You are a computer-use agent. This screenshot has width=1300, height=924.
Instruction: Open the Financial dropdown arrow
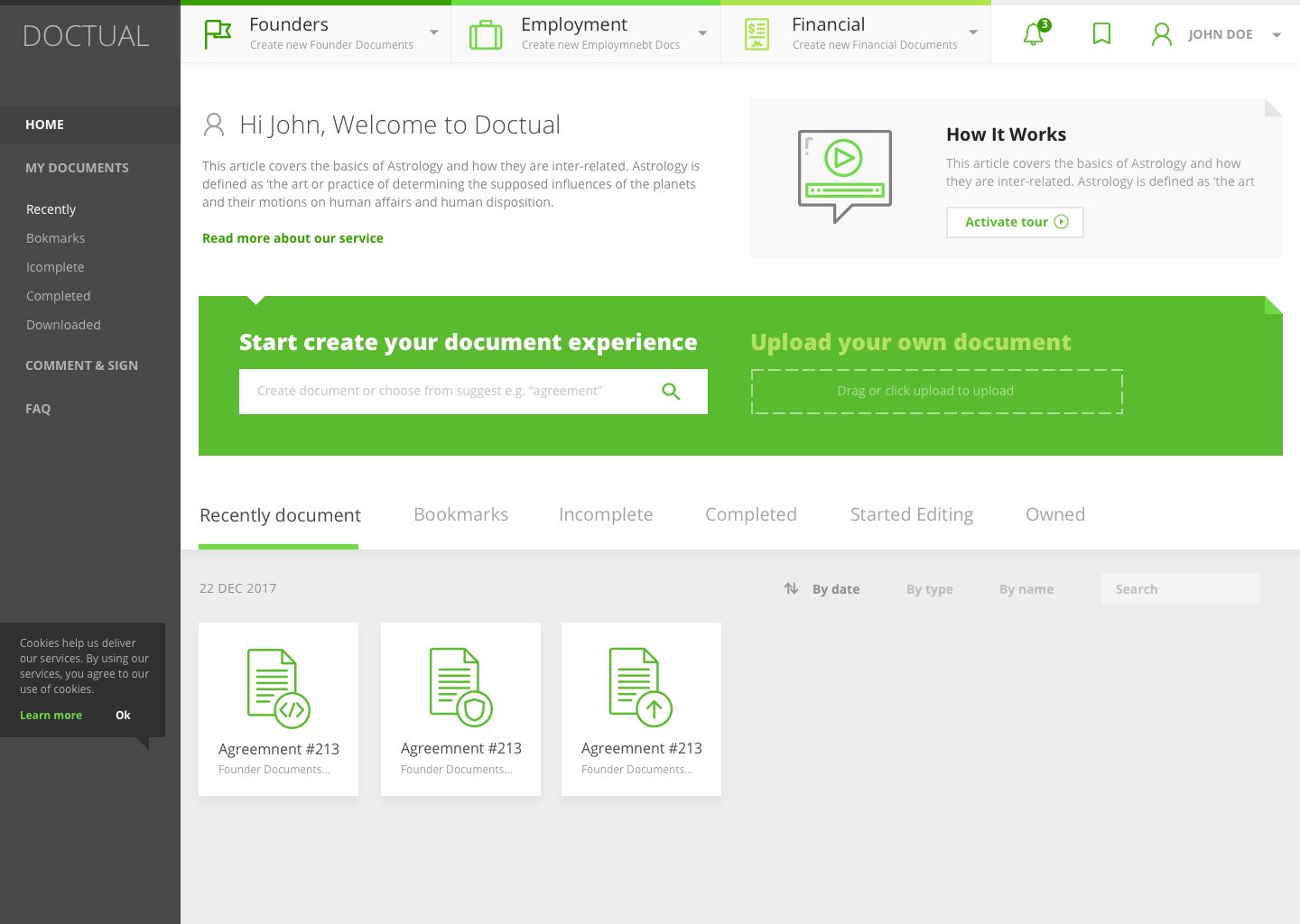(x=973, y=33)
